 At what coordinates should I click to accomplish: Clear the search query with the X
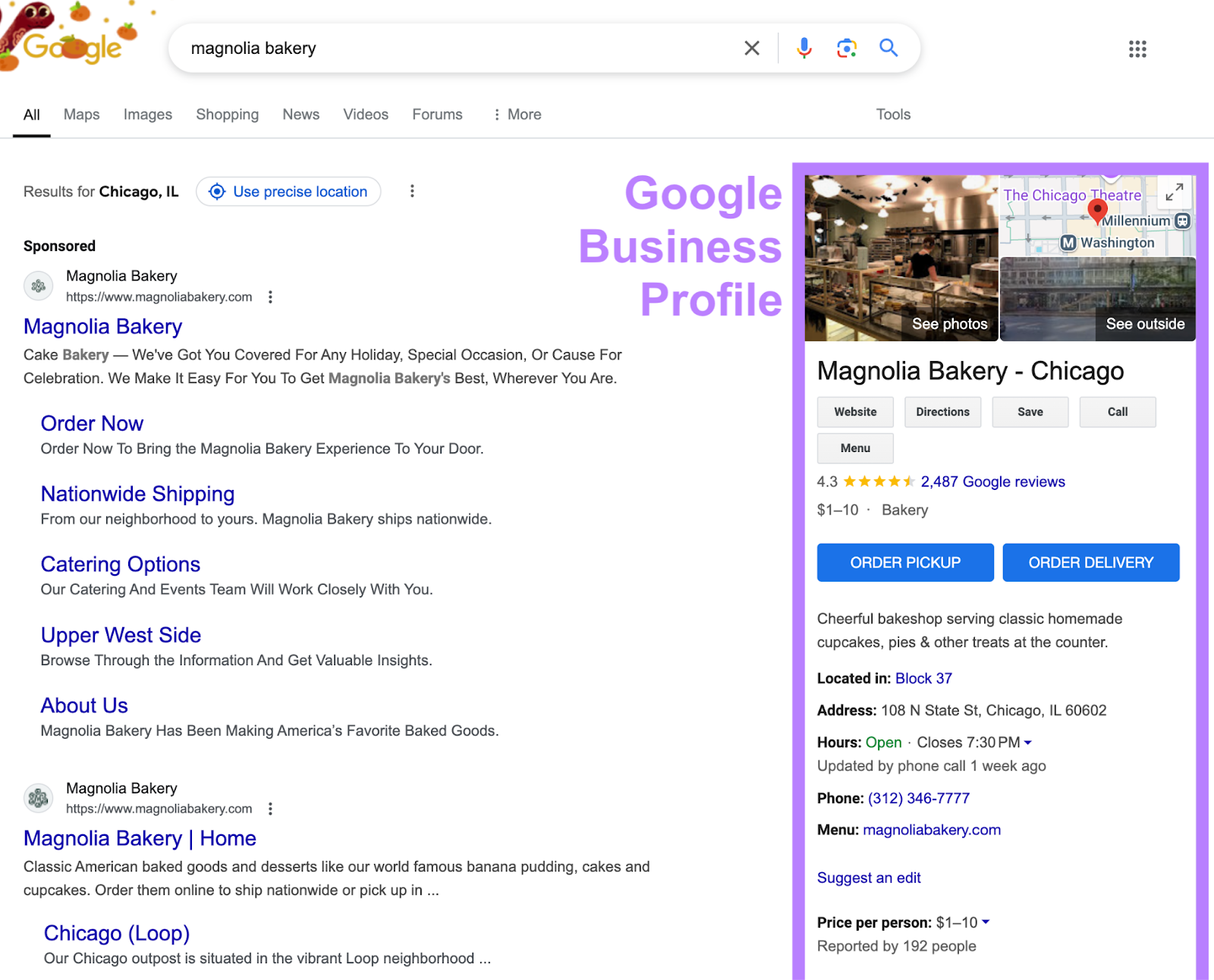coord(751,48)
